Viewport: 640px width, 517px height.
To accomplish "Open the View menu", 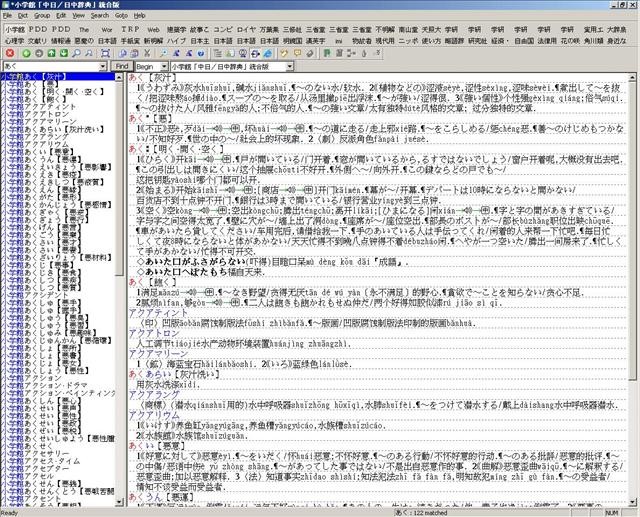I will pyautogui.click(x=78, y=16).
